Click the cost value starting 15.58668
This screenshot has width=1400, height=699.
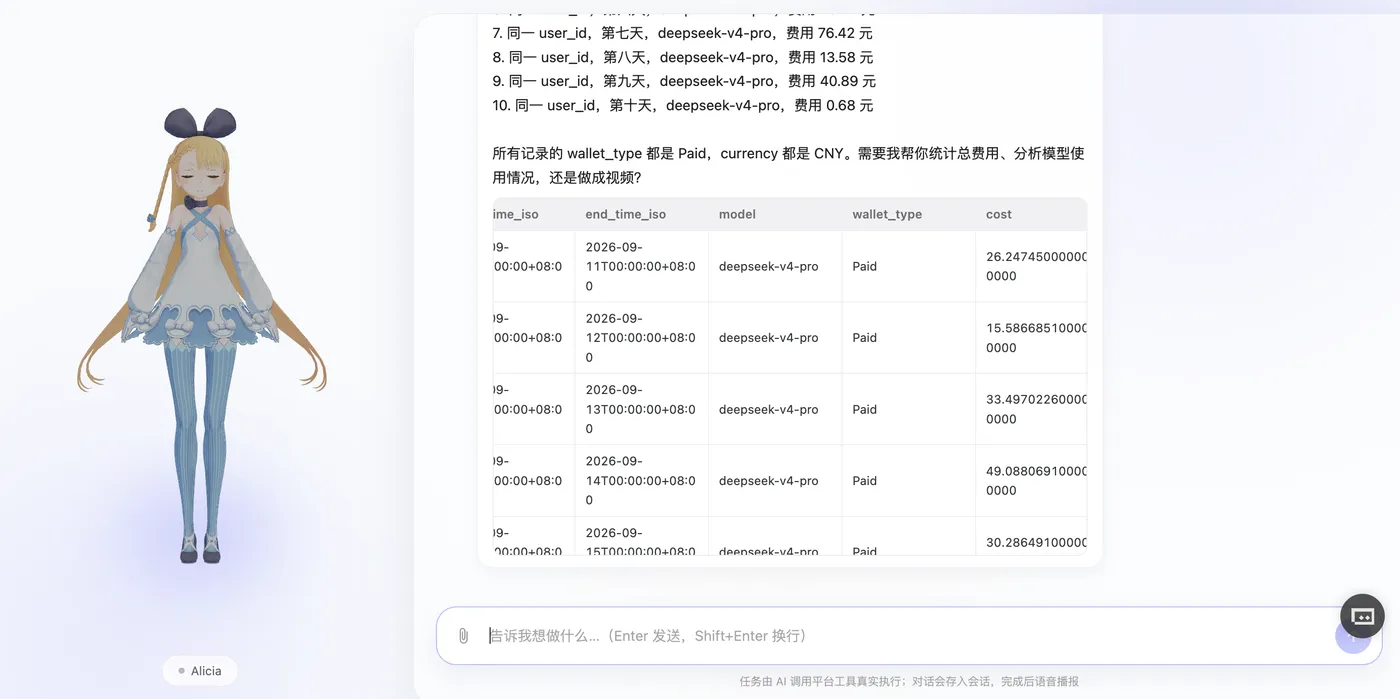1036,338
